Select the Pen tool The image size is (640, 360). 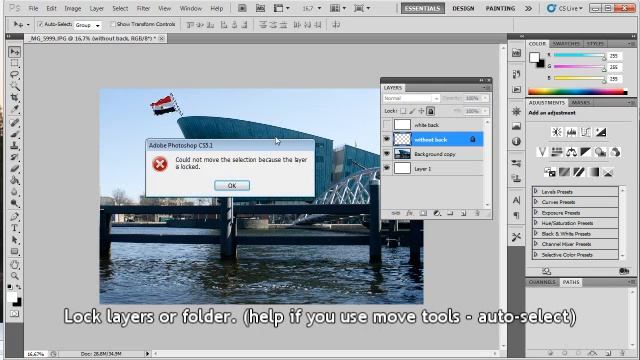point(15,216)
